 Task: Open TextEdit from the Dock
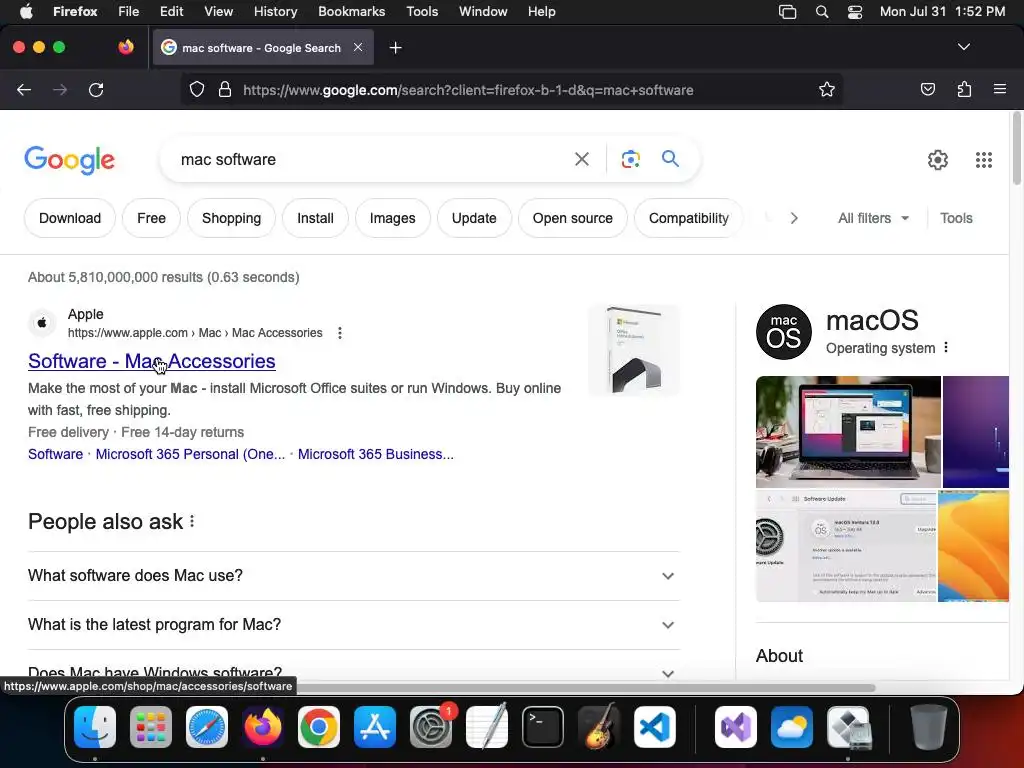point(487,727)
